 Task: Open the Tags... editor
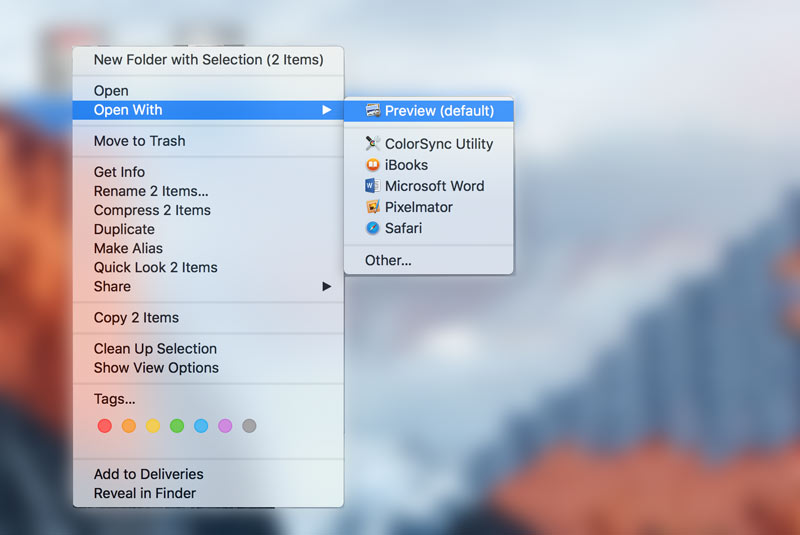(x=114, y=399)
